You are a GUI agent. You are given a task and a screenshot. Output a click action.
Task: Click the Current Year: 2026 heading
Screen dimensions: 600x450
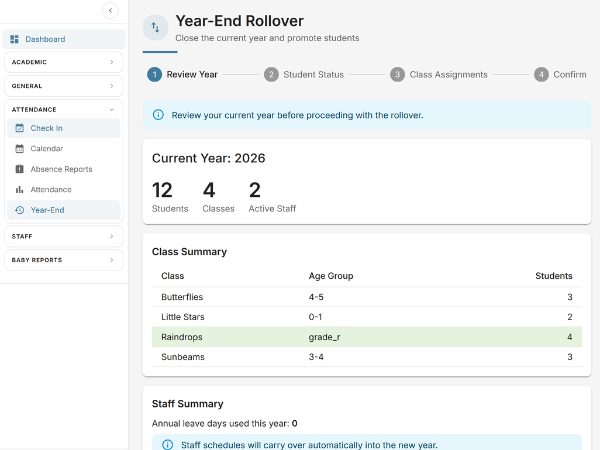209,158
